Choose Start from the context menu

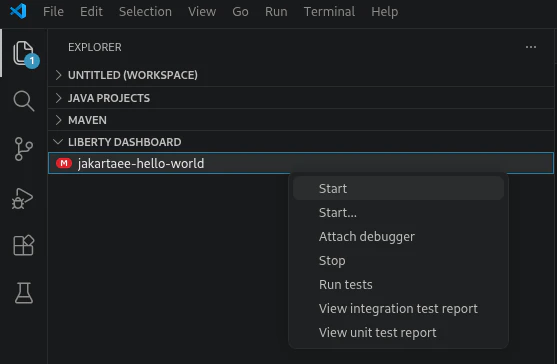pos(398,189)
